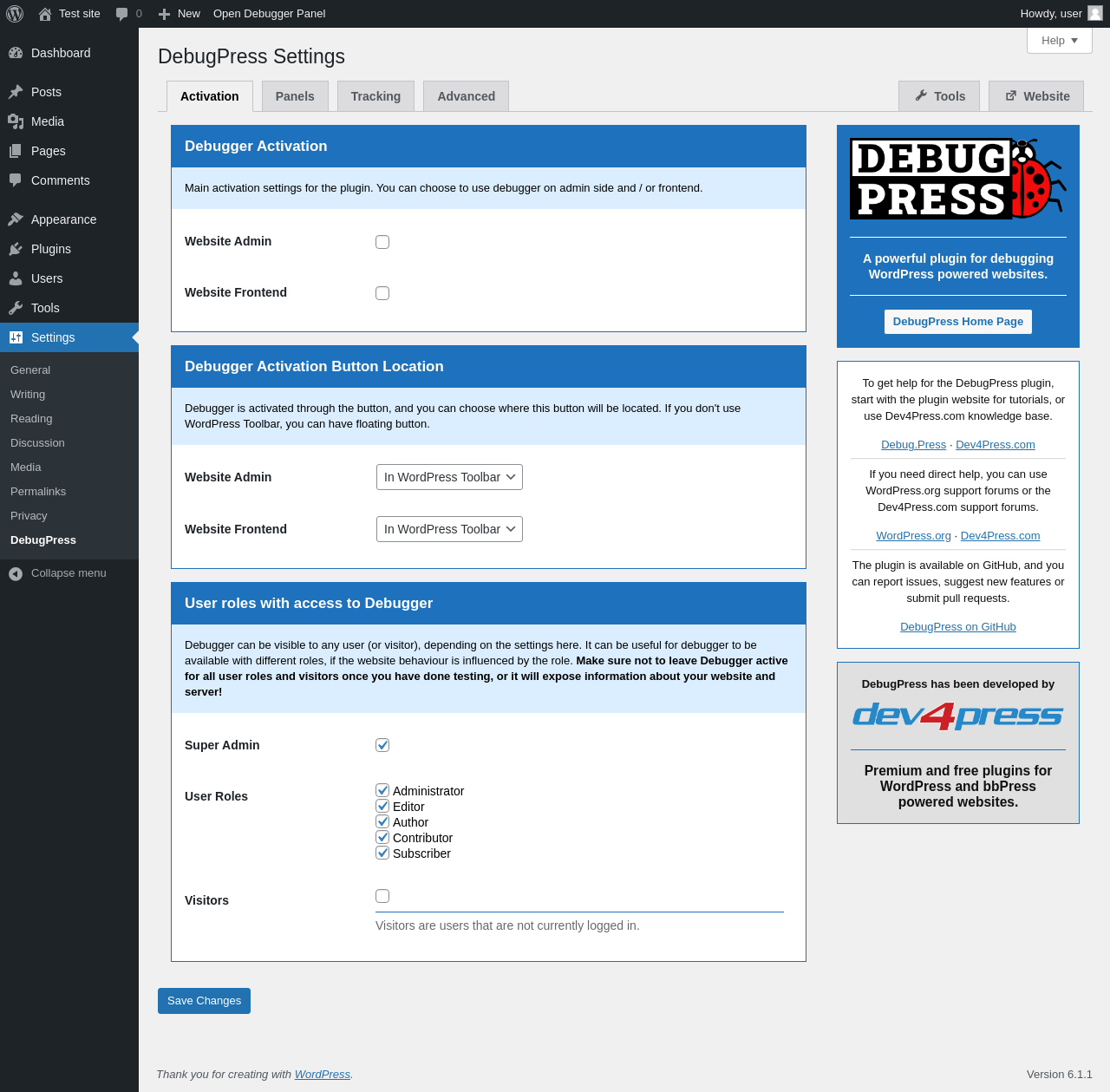Screen dimensions: 1110x1092
Task: Open Website Admin button location dropdown
Action: (449, 477)
